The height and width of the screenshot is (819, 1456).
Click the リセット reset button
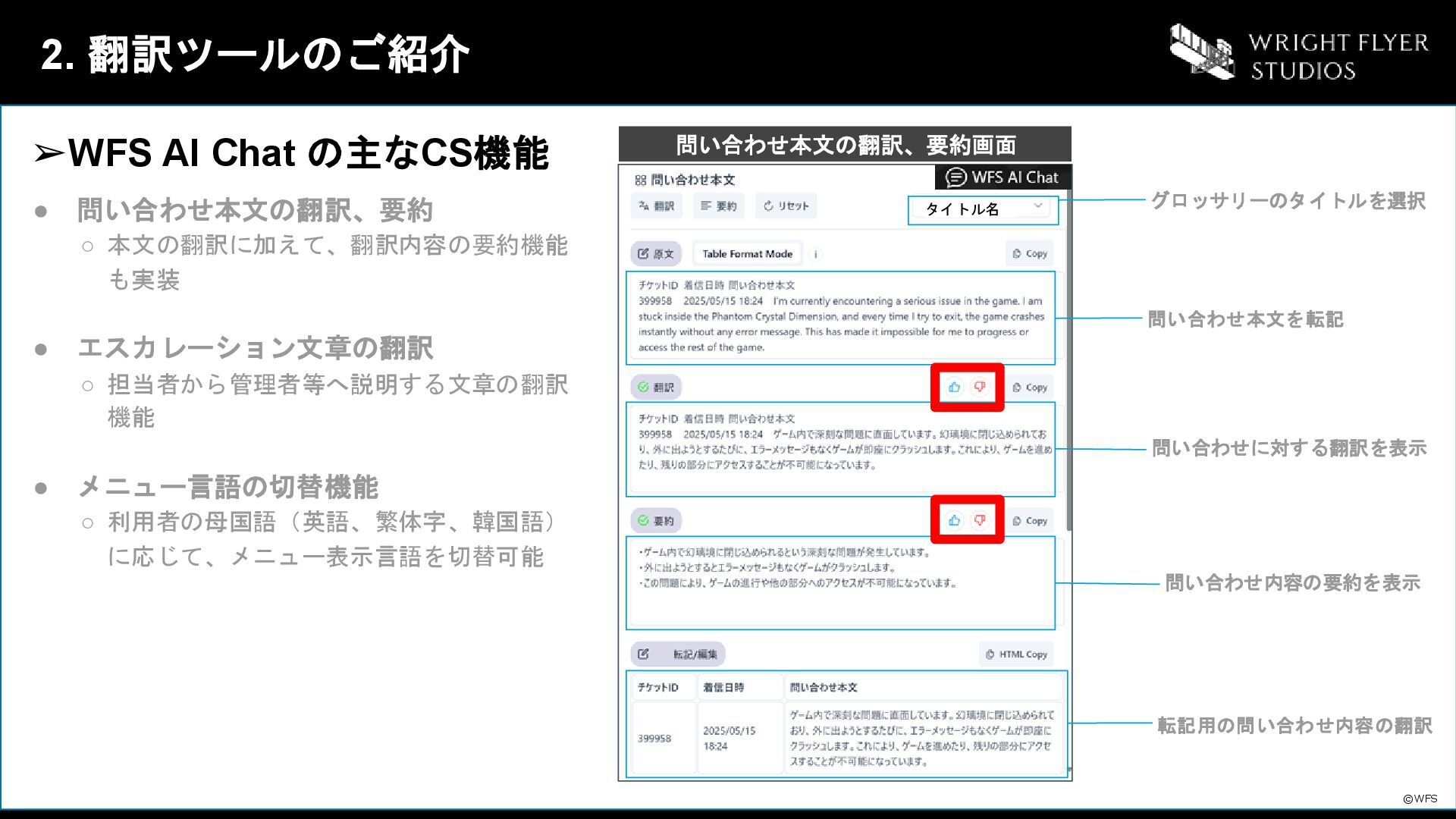[x=786, y=206]
